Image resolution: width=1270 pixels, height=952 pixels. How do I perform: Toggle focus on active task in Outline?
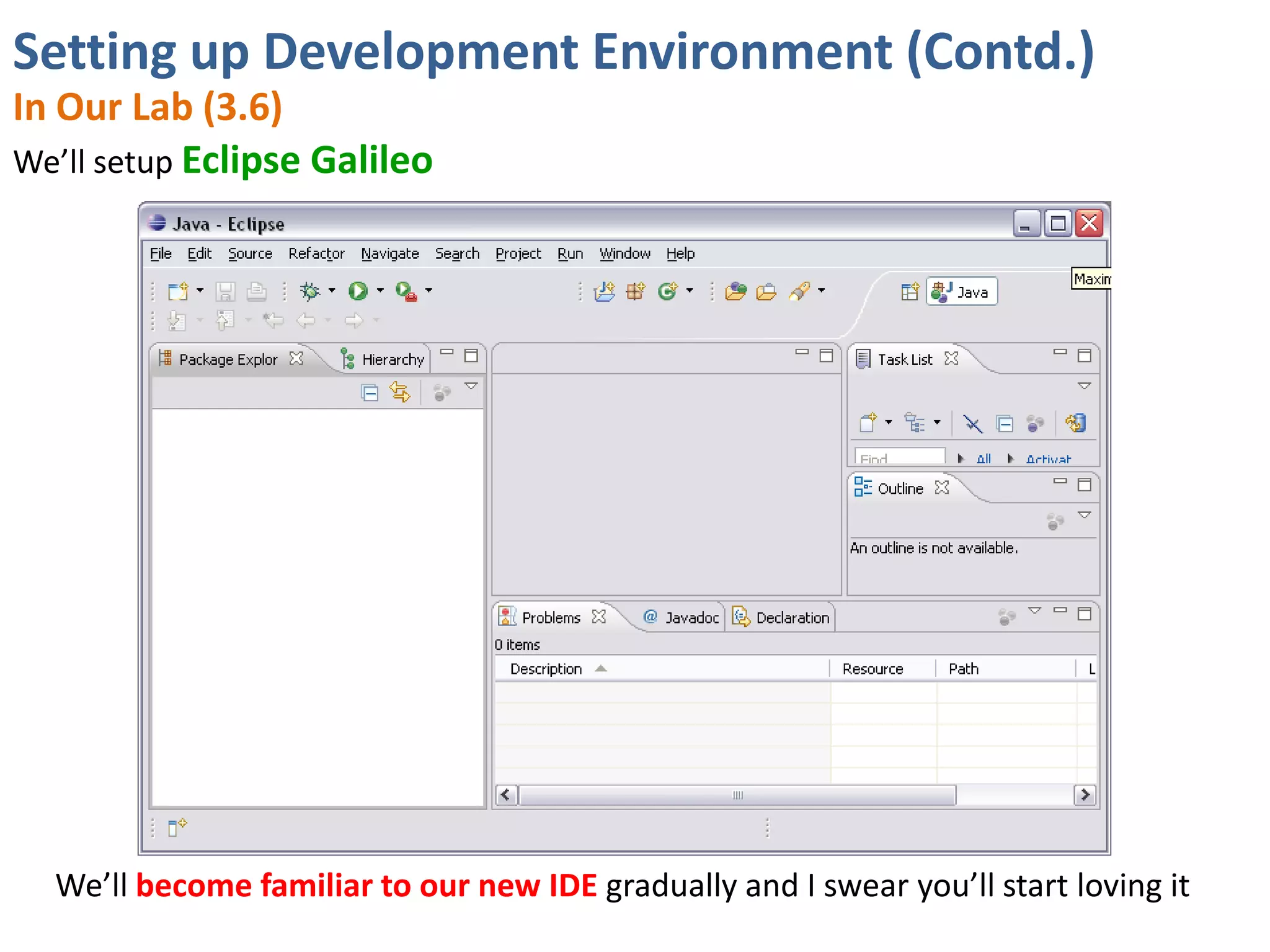pyautogui.click(x=1055, y=521)
